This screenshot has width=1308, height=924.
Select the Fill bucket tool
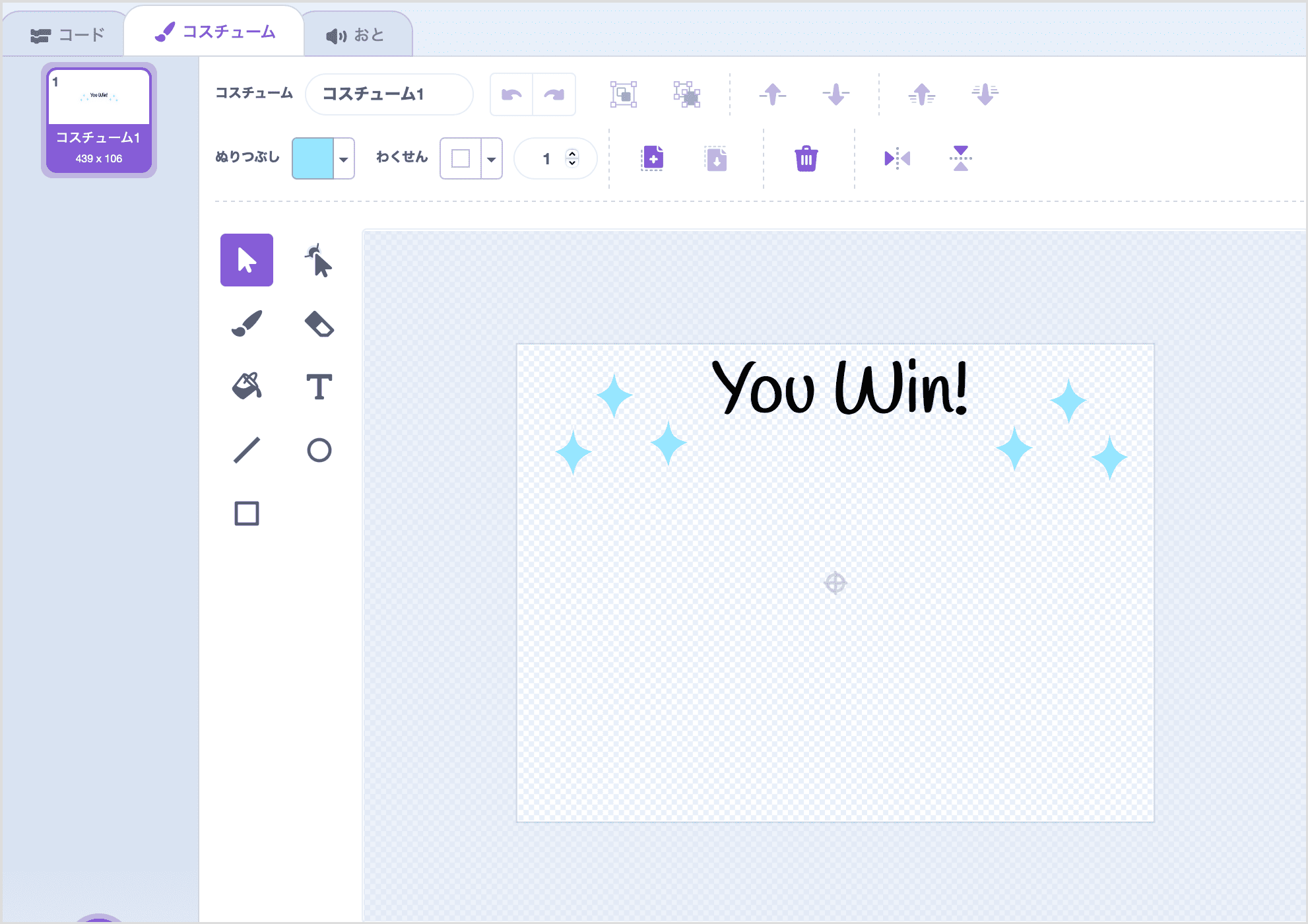247,386
